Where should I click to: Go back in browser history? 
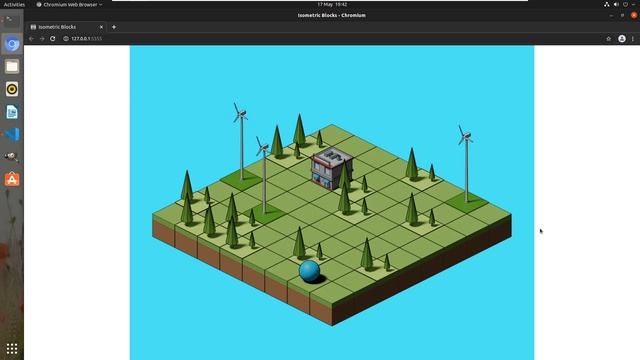pyautogui.click(x=31, y=38)
